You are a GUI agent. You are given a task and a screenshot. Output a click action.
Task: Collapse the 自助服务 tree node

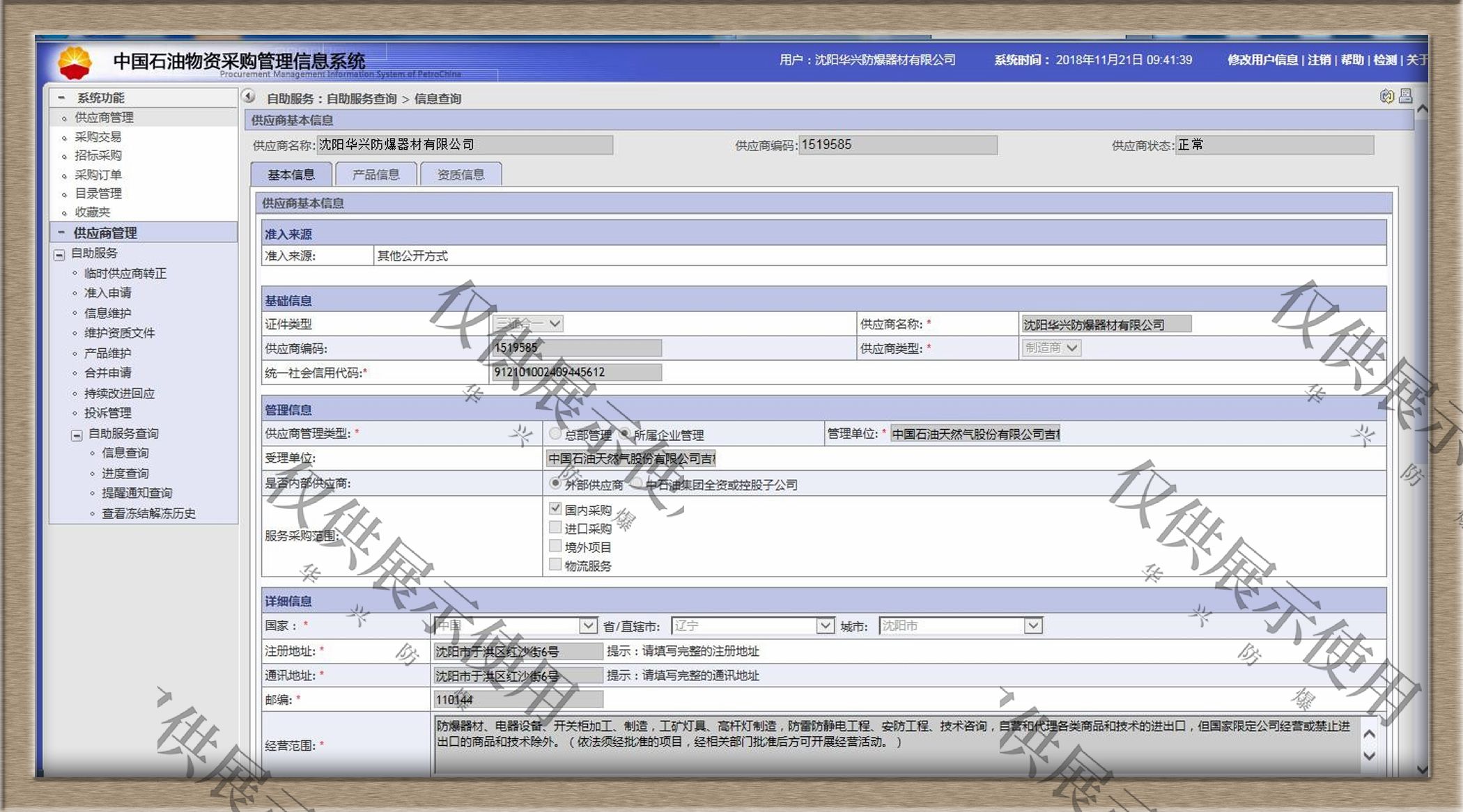[x=59, y=254]
